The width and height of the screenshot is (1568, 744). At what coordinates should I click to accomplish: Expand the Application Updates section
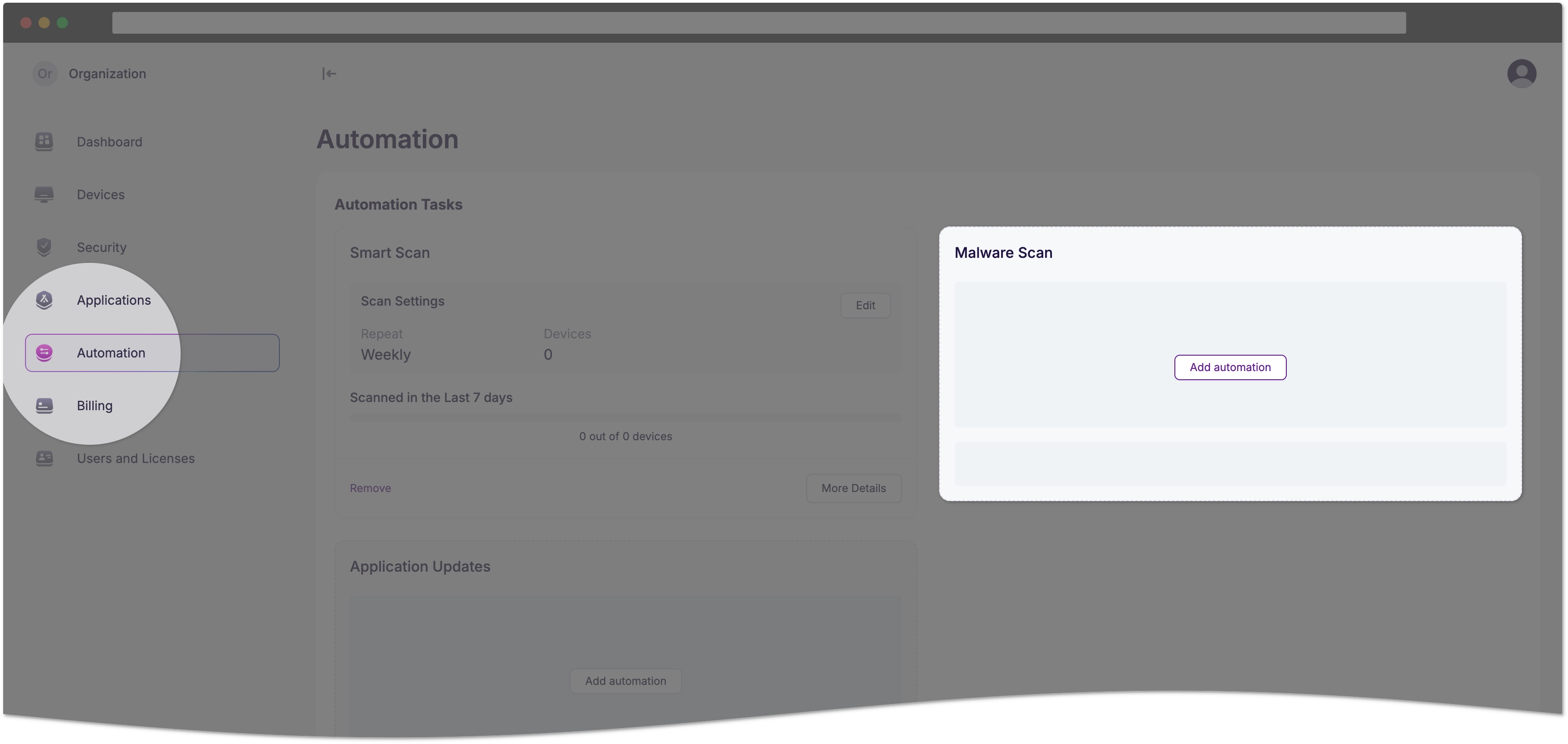pyautogui.click(x=420, y=566)
